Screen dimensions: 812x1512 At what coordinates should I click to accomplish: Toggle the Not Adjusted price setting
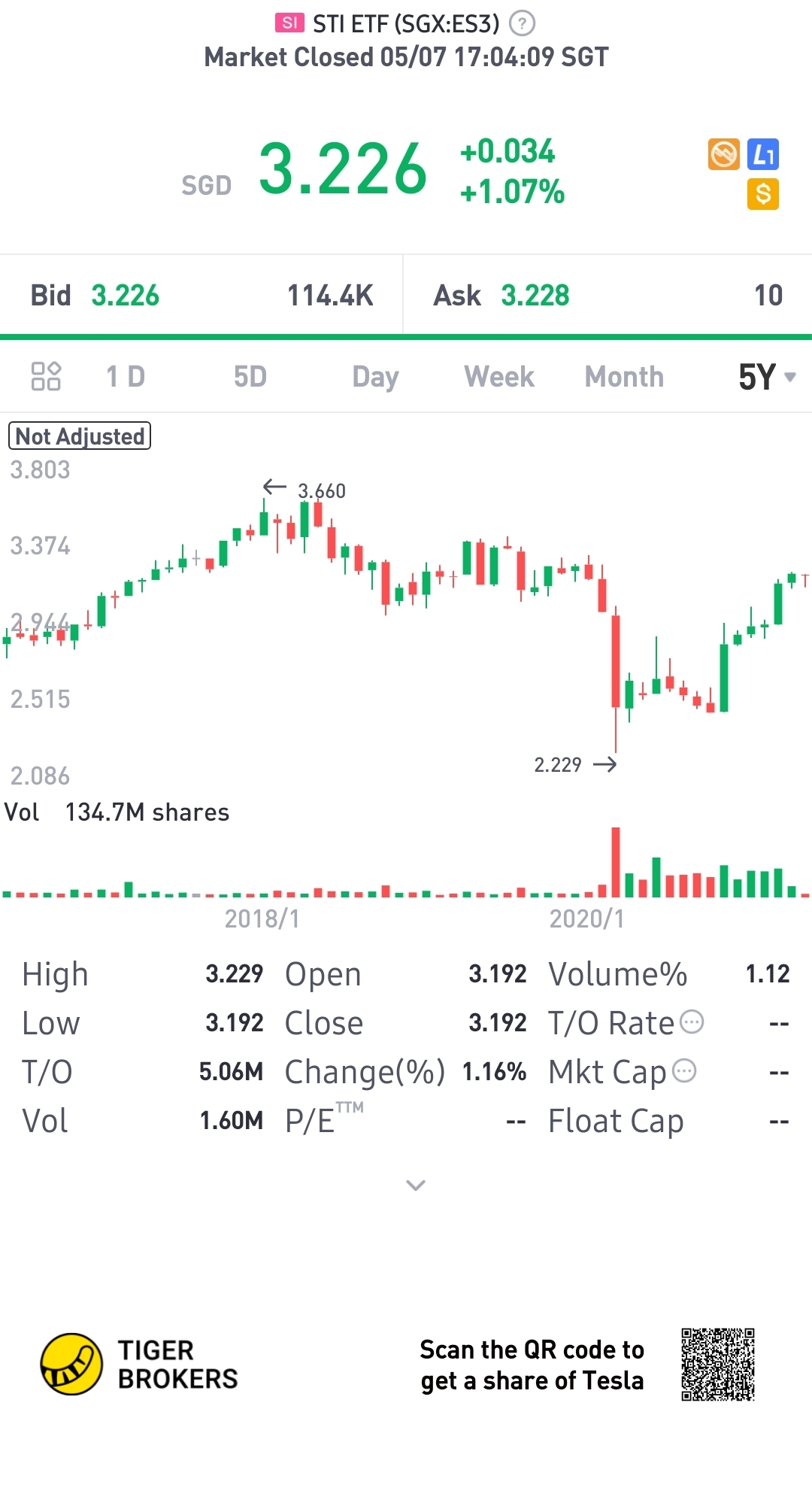(80, 436)
